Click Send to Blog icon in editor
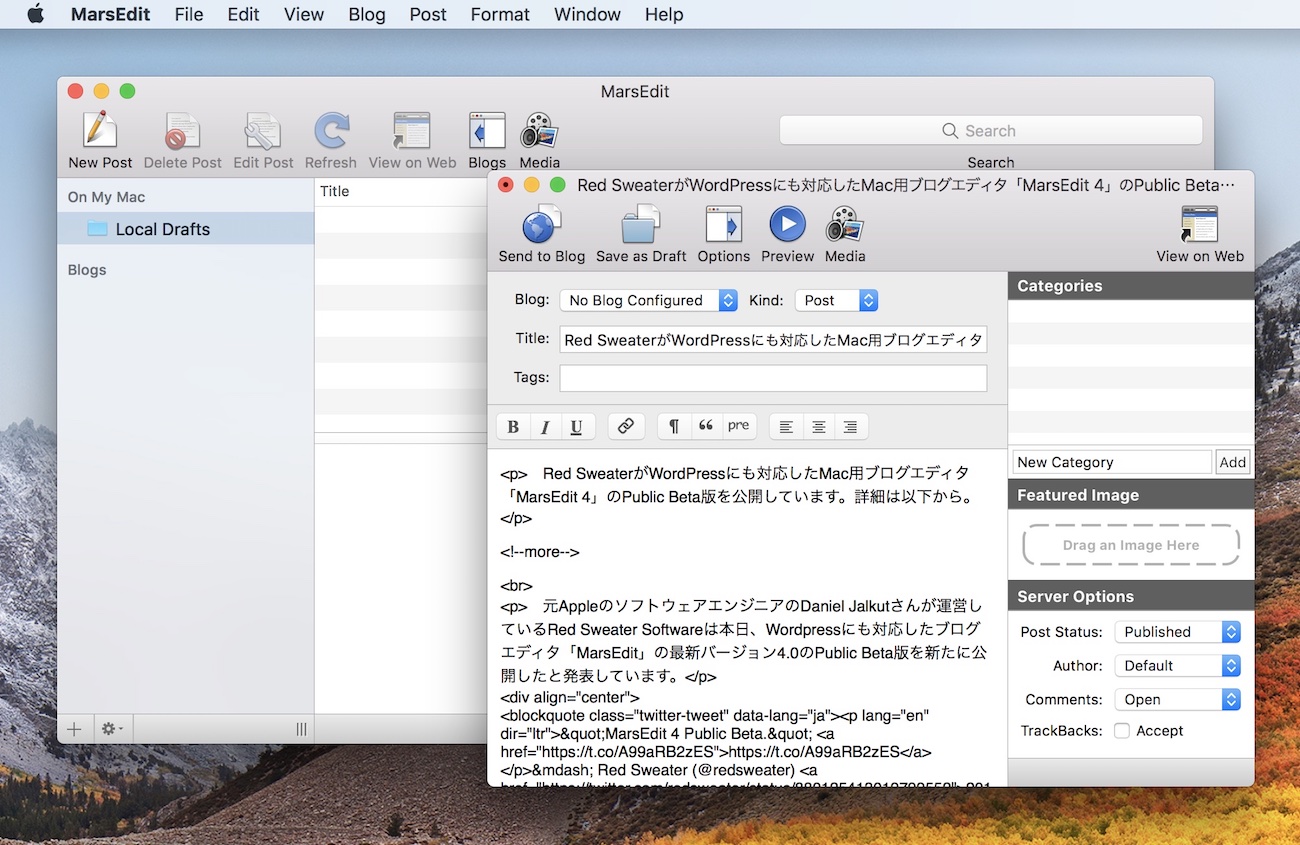The height and width of the screenshot is (845, 1300). [x=542, y=225]
